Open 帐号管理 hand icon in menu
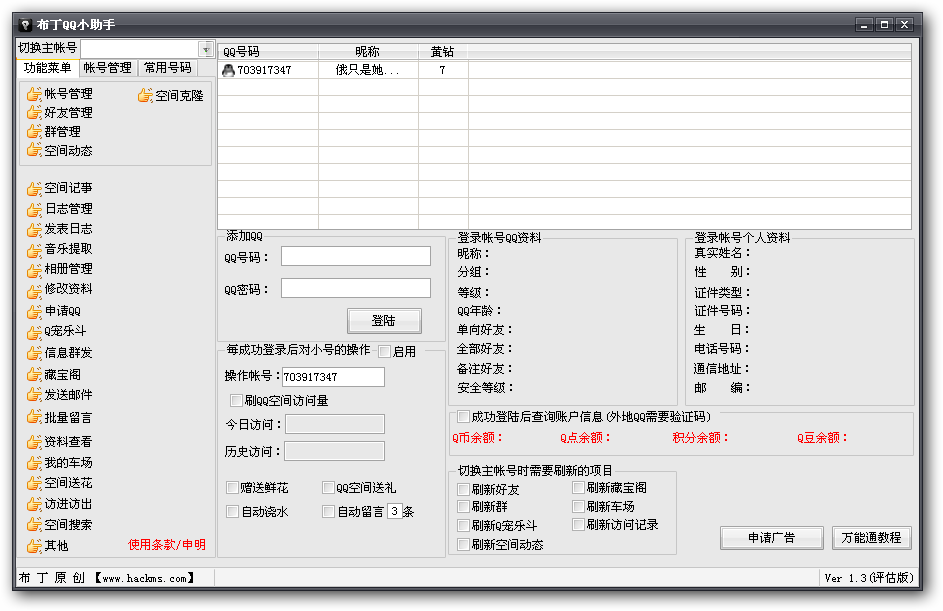Viewport: 943px width, 611px height. pyautogui.click(x=34, y=94)
